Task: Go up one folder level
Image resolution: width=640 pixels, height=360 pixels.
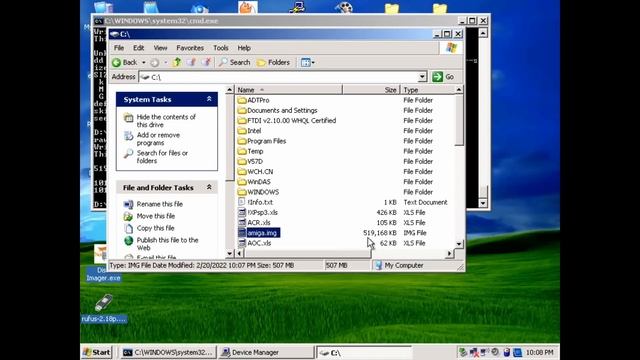Action: pos(177,62)
